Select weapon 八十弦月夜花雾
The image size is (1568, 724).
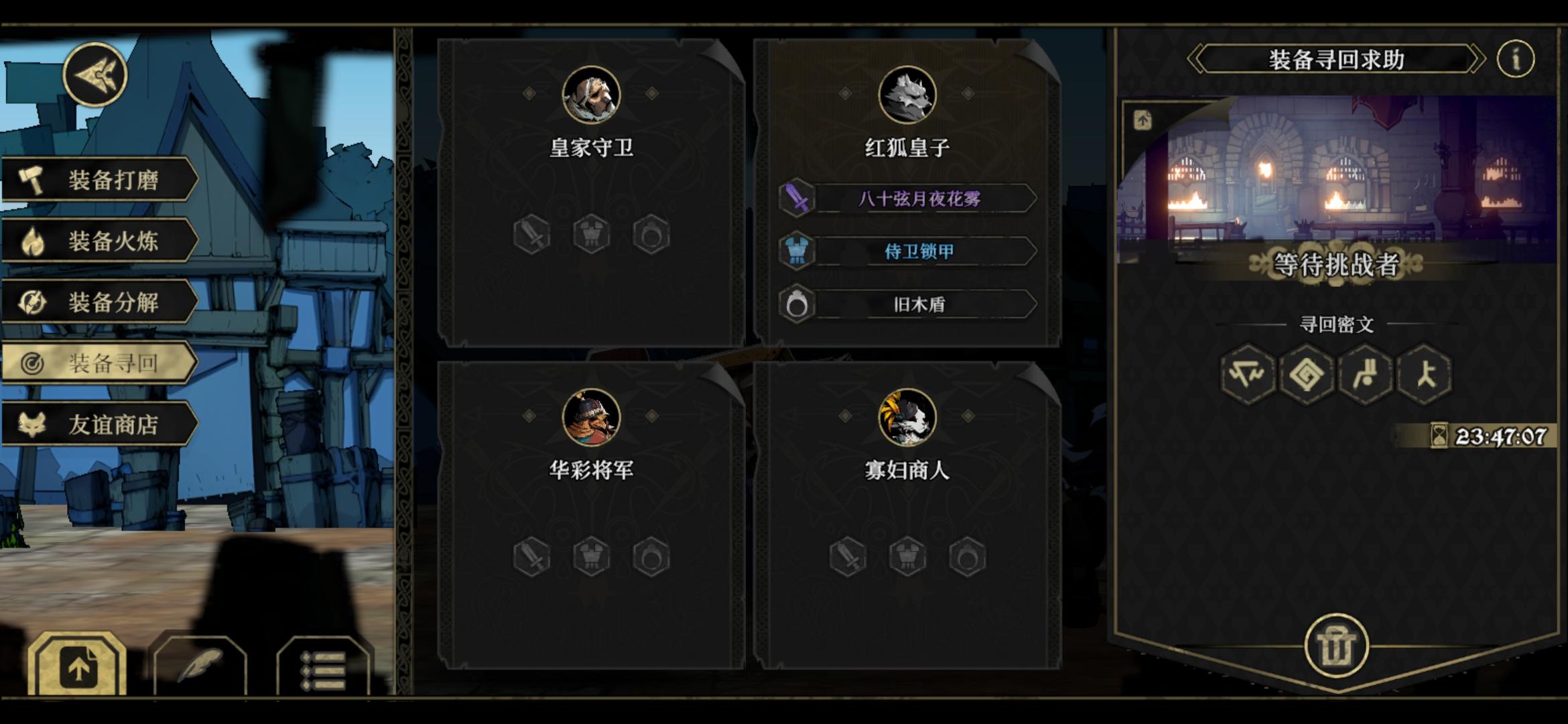[x=908, y=198]
